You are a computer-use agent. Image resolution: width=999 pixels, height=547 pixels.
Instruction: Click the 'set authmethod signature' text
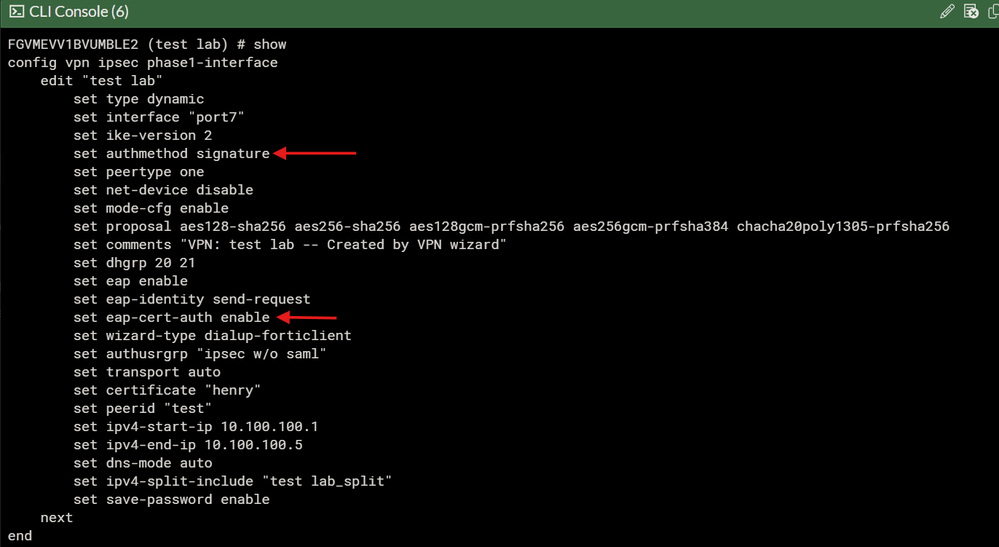pos(171,154)
